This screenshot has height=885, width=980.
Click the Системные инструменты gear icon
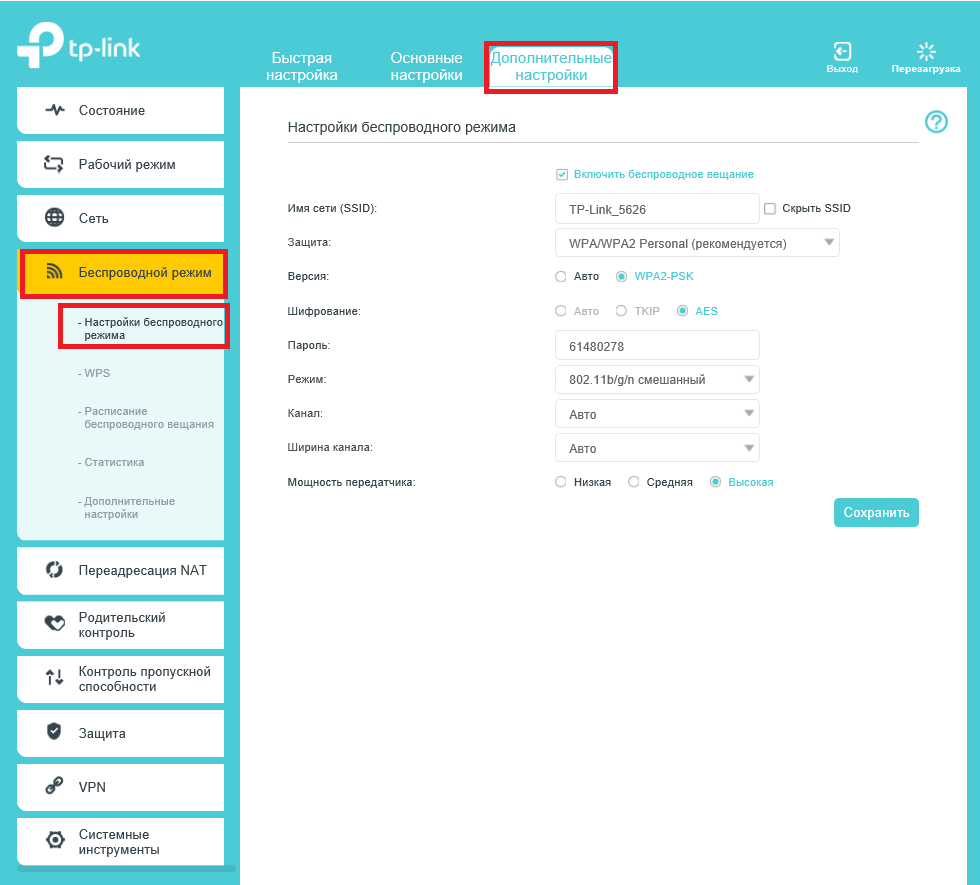(x=55, y=840)
